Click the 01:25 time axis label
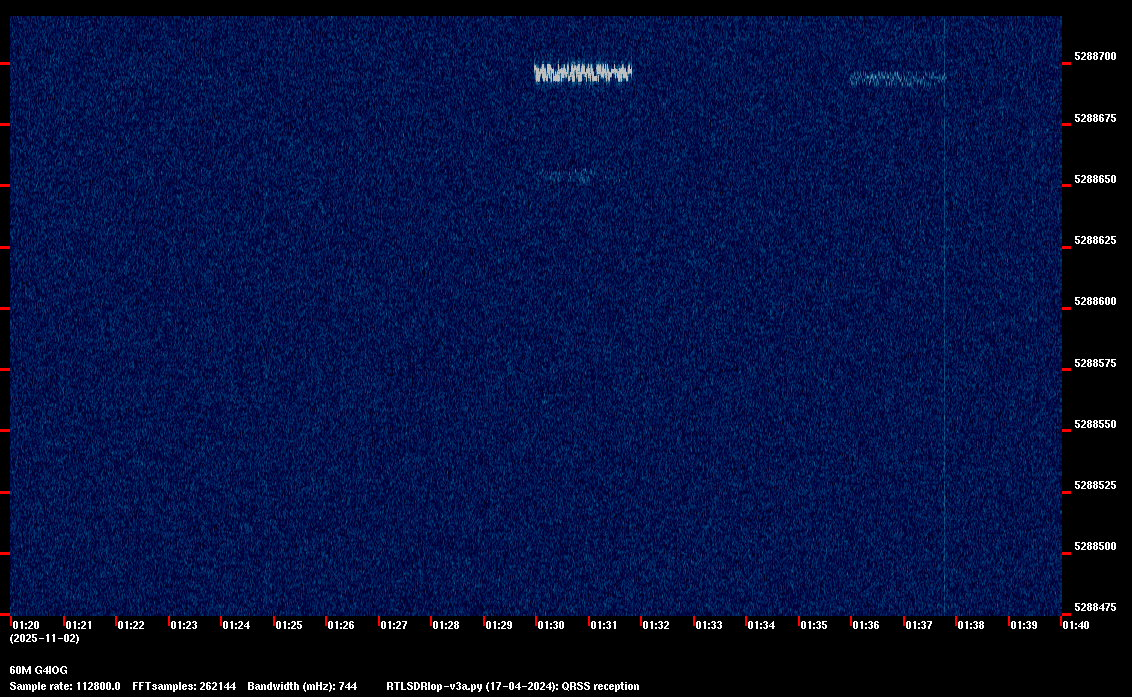Viewport: 1132px width, 697px height. click(x=289, y=625)
